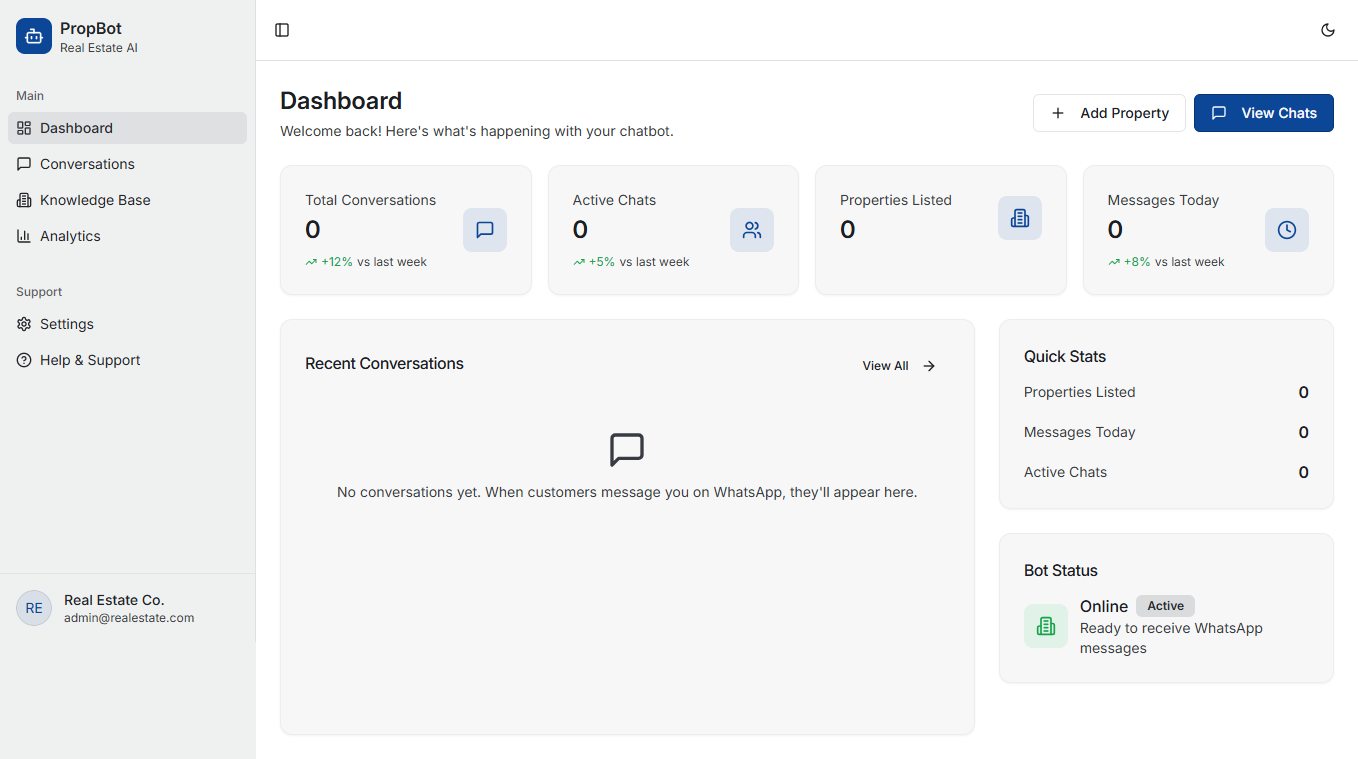Follow the View All conversations link
Image resolution: width=1358 pixels, height=759 pixels.
(899, 366)
